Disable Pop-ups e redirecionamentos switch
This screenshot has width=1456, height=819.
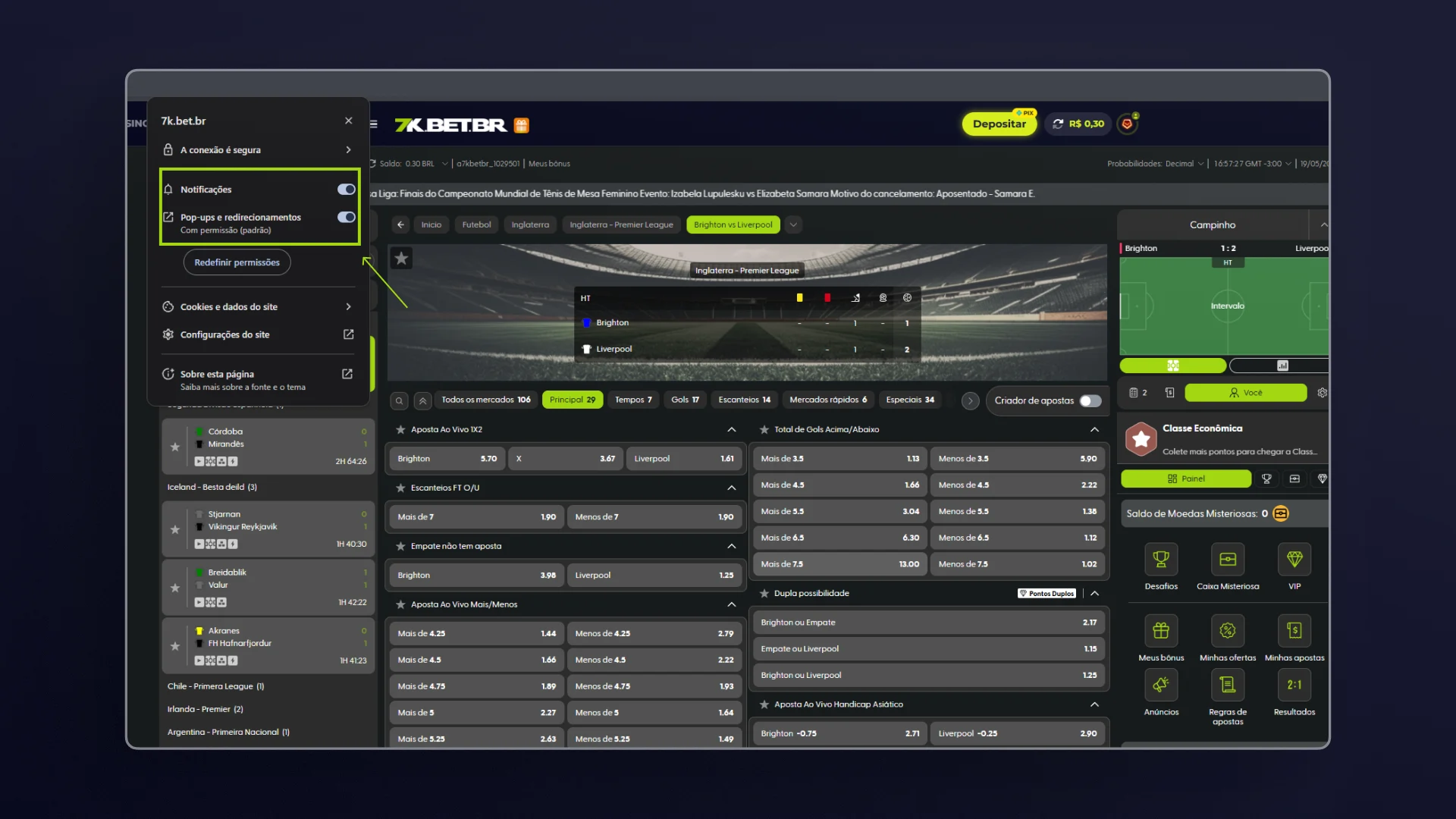pos(346,218)
